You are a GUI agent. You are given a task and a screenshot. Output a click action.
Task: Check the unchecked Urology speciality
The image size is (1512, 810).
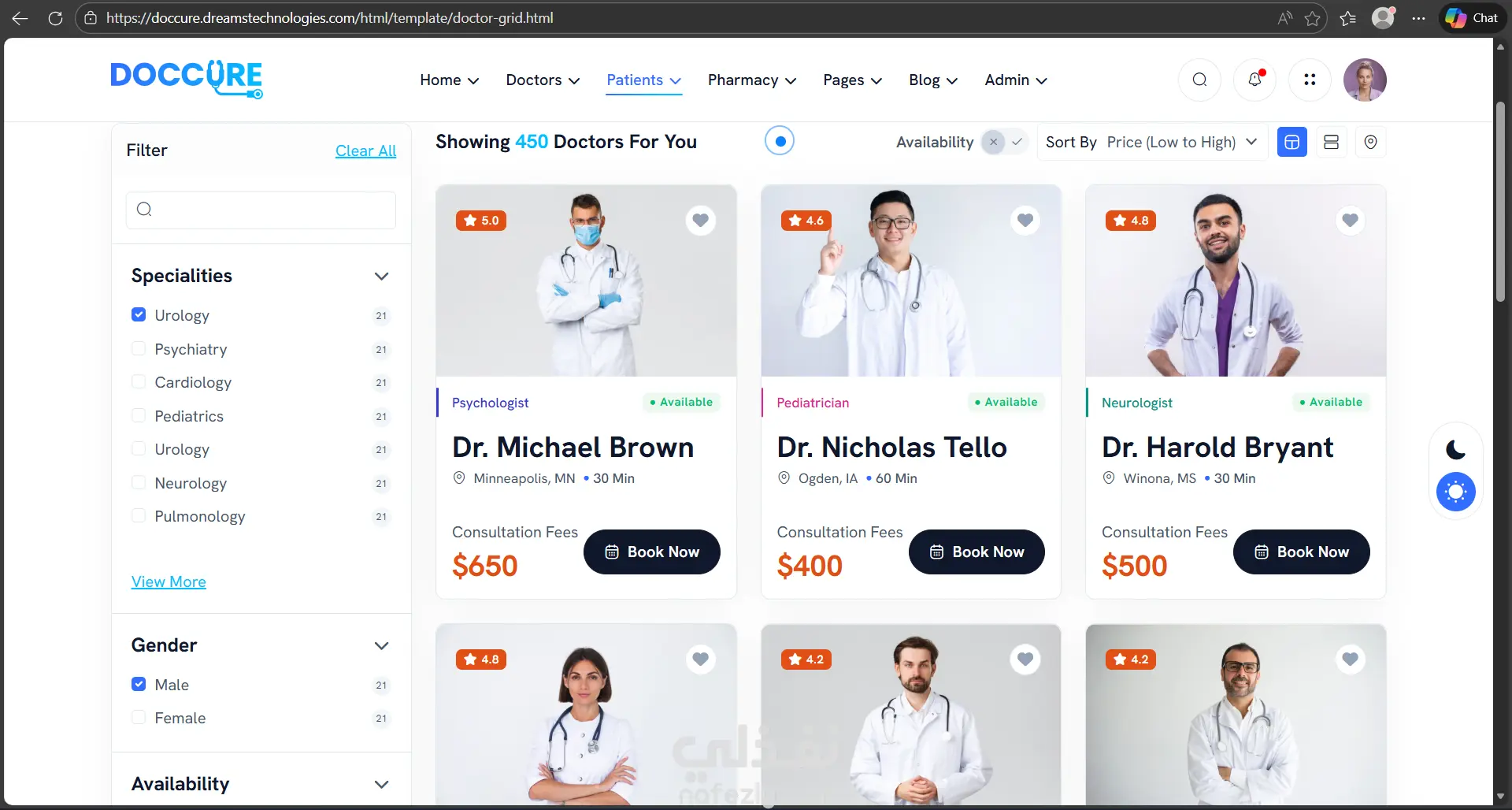[x=139, y=448]
